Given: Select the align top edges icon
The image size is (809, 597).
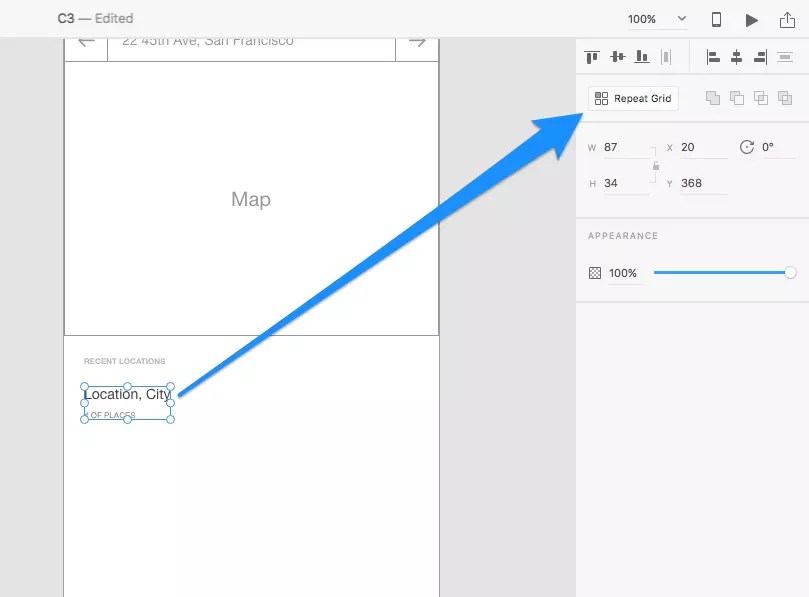Looking at the screenshot, I should 591,57.
